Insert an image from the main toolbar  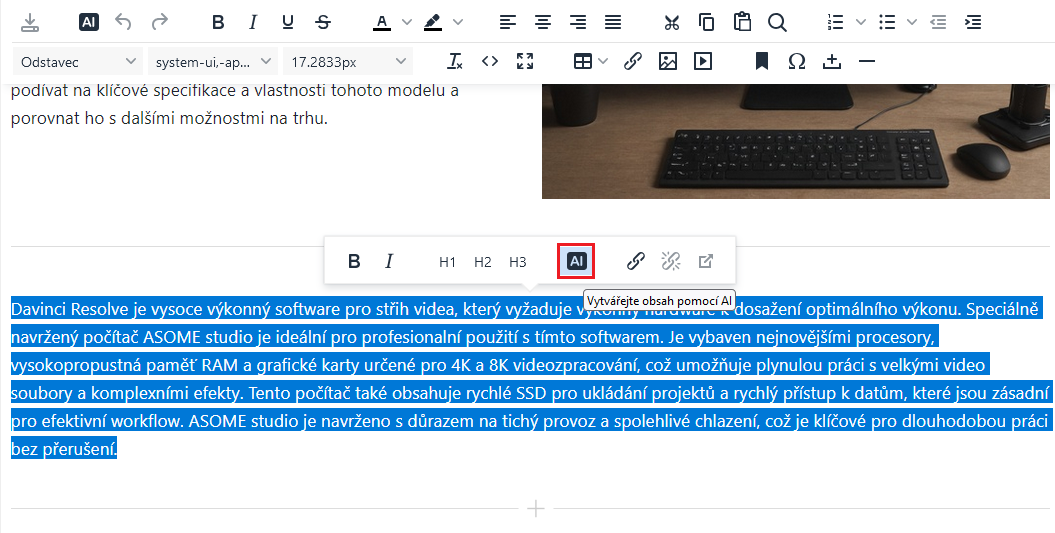[x=668, y=62]
